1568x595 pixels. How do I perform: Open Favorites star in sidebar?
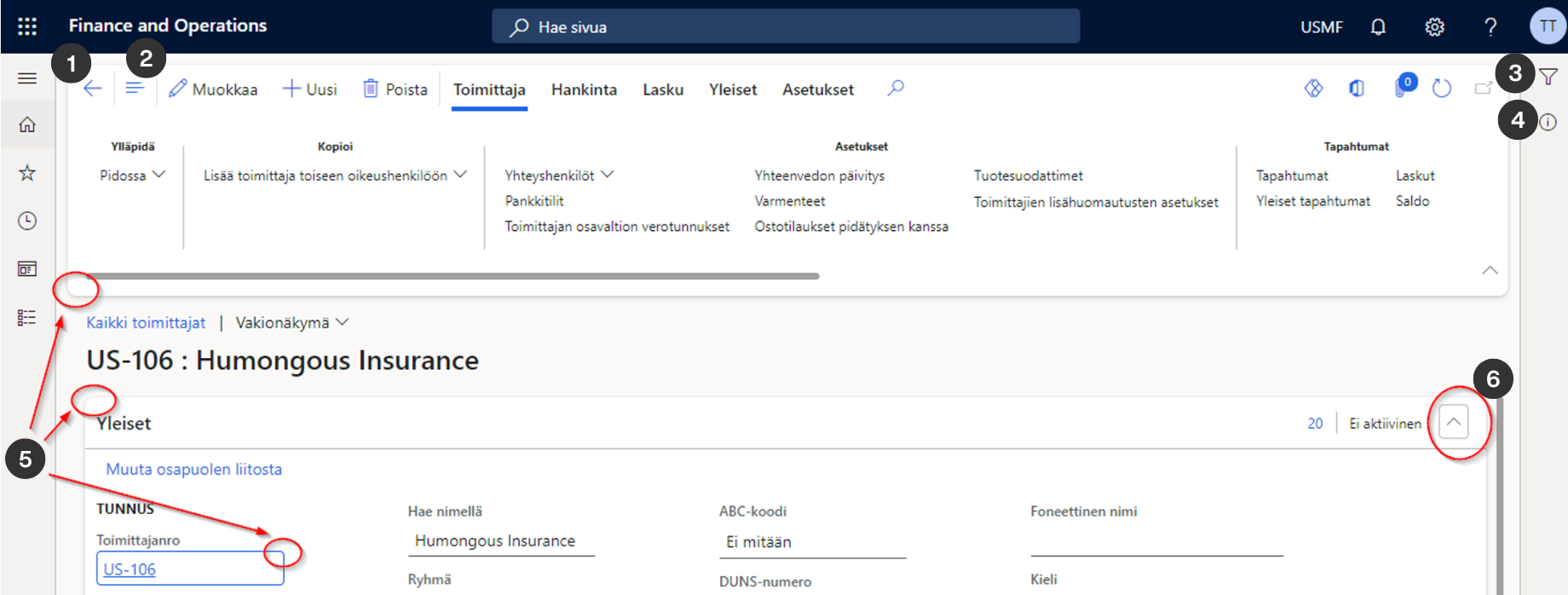point(27,173)
